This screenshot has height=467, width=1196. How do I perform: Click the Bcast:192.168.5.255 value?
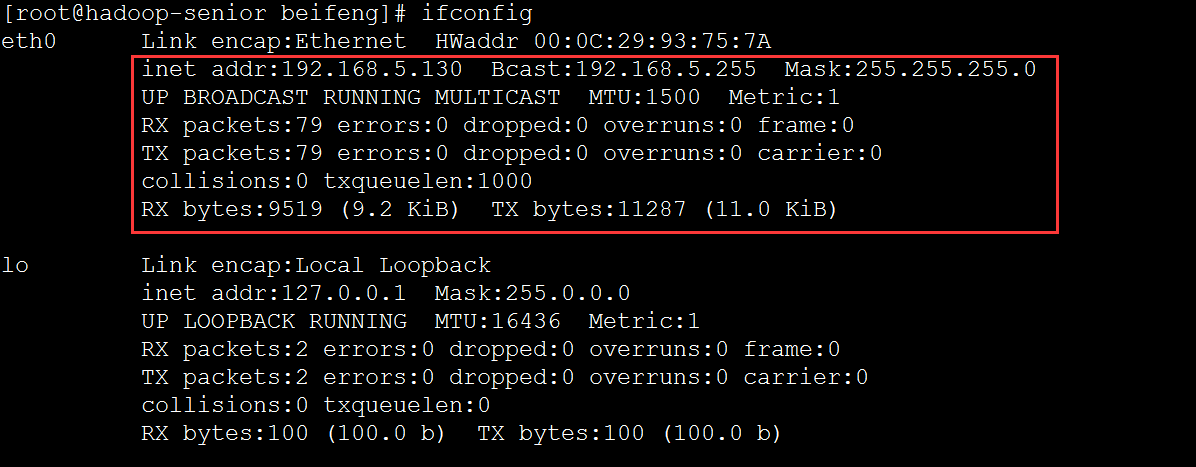tap(624, 69)
